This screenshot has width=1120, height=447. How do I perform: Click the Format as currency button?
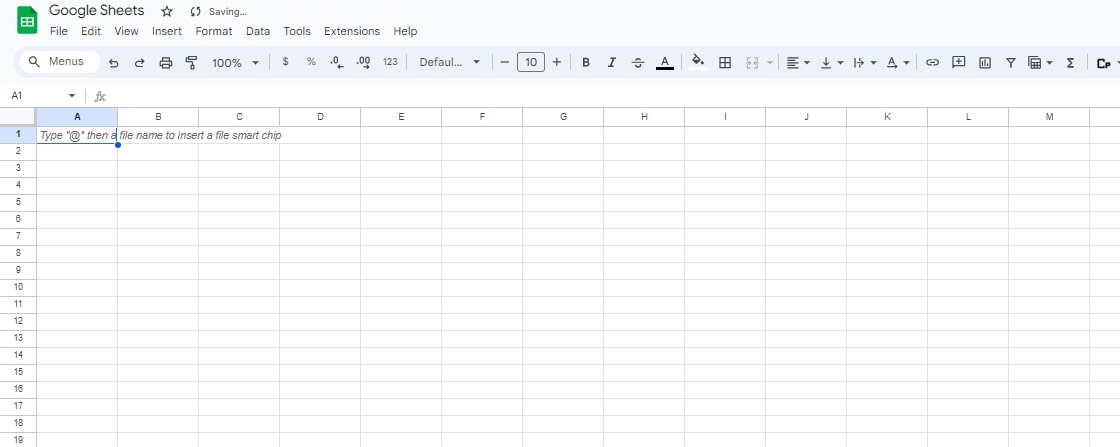pyautogui.click(x=286, y=62)
